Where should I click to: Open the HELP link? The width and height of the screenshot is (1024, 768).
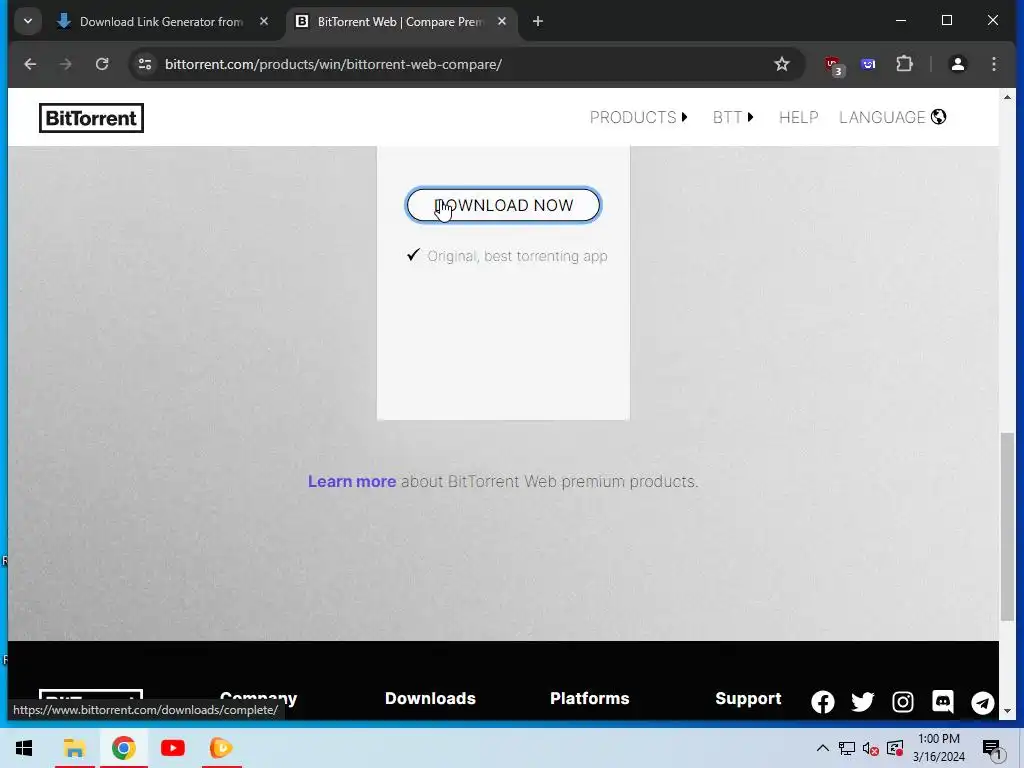click(x=798, y=118)
